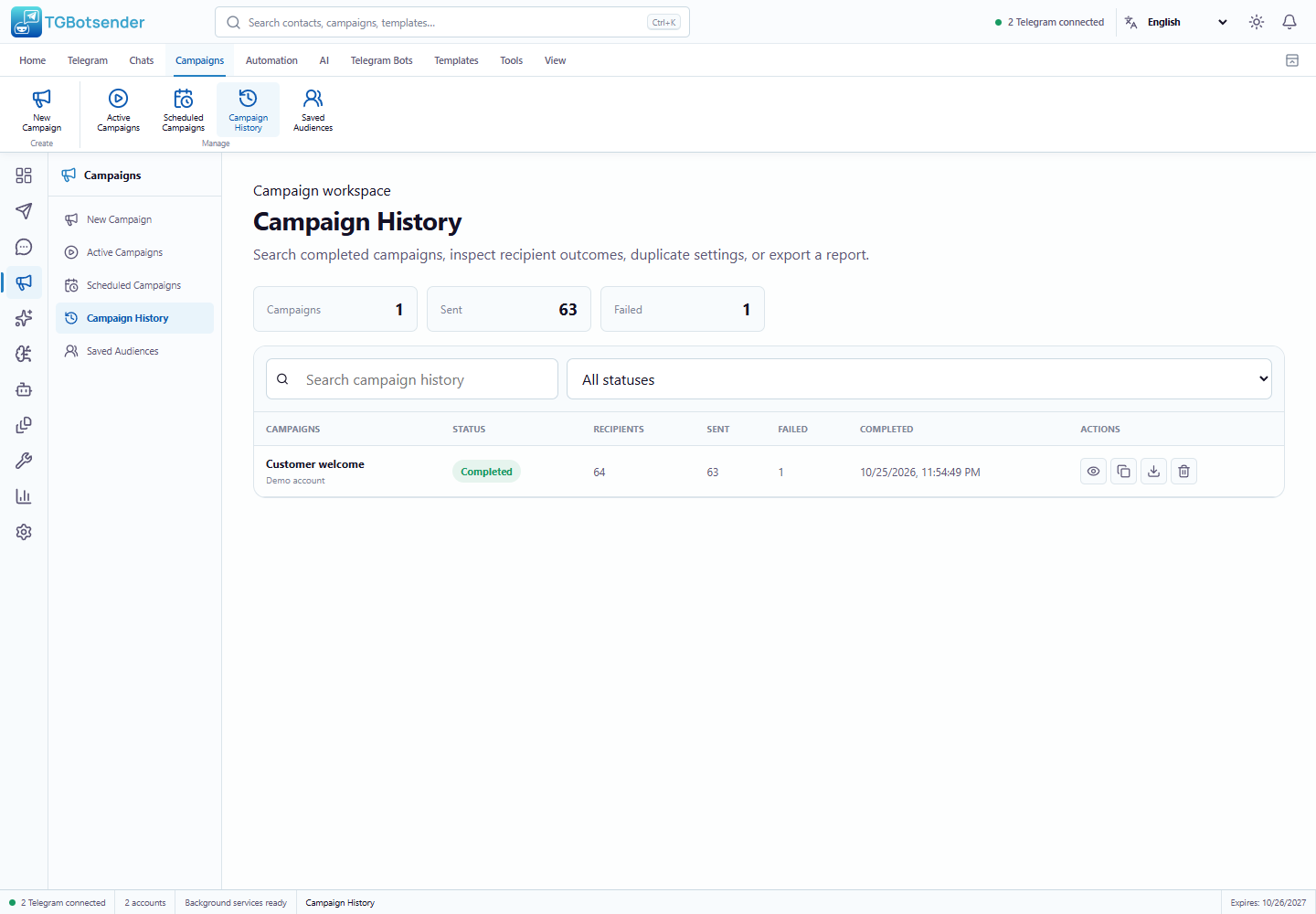Open the Automation menu tab
The width and height of the screenshot is (1316, 914).
(x=271, y=60)
